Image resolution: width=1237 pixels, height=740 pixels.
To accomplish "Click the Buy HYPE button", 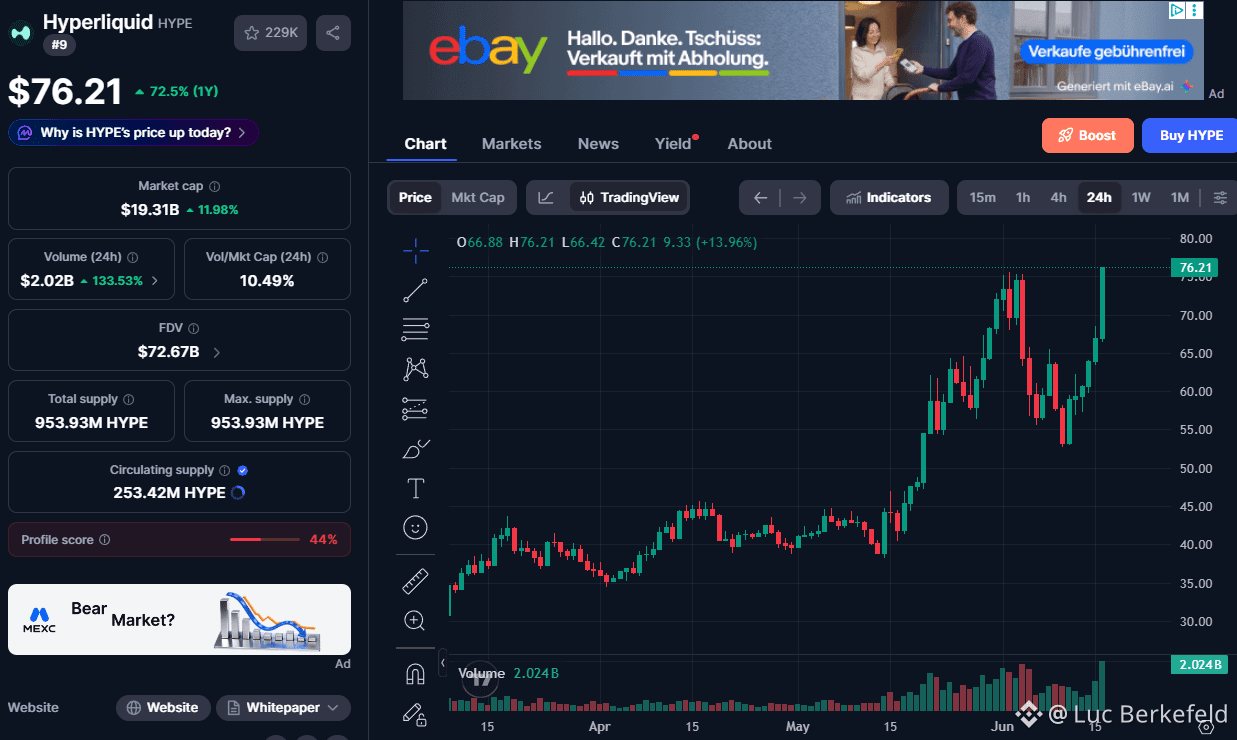I will [1189, 135].
